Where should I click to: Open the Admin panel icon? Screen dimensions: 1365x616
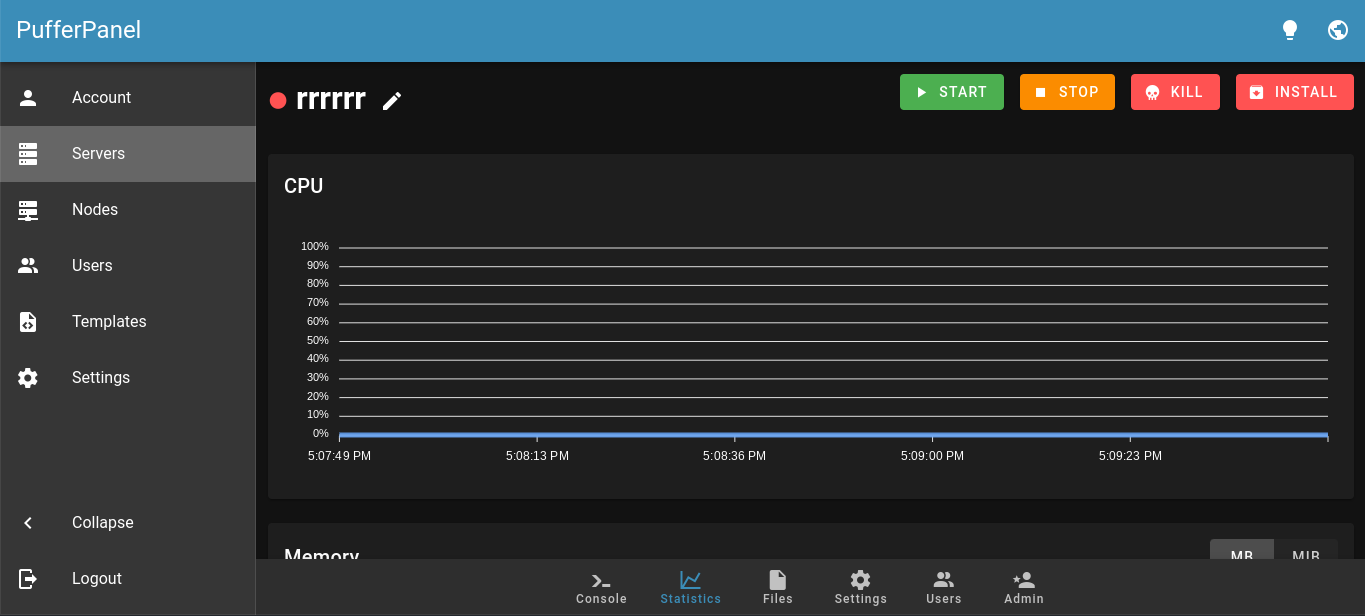[1023, 588]
